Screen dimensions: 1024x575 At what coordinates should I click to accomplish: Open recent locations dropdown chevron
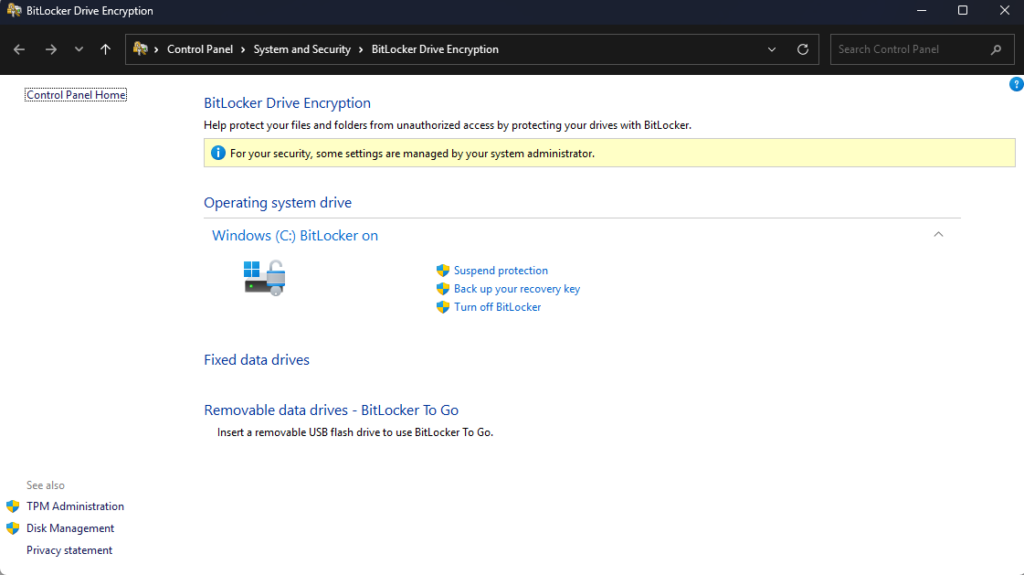tap(78, 49)
